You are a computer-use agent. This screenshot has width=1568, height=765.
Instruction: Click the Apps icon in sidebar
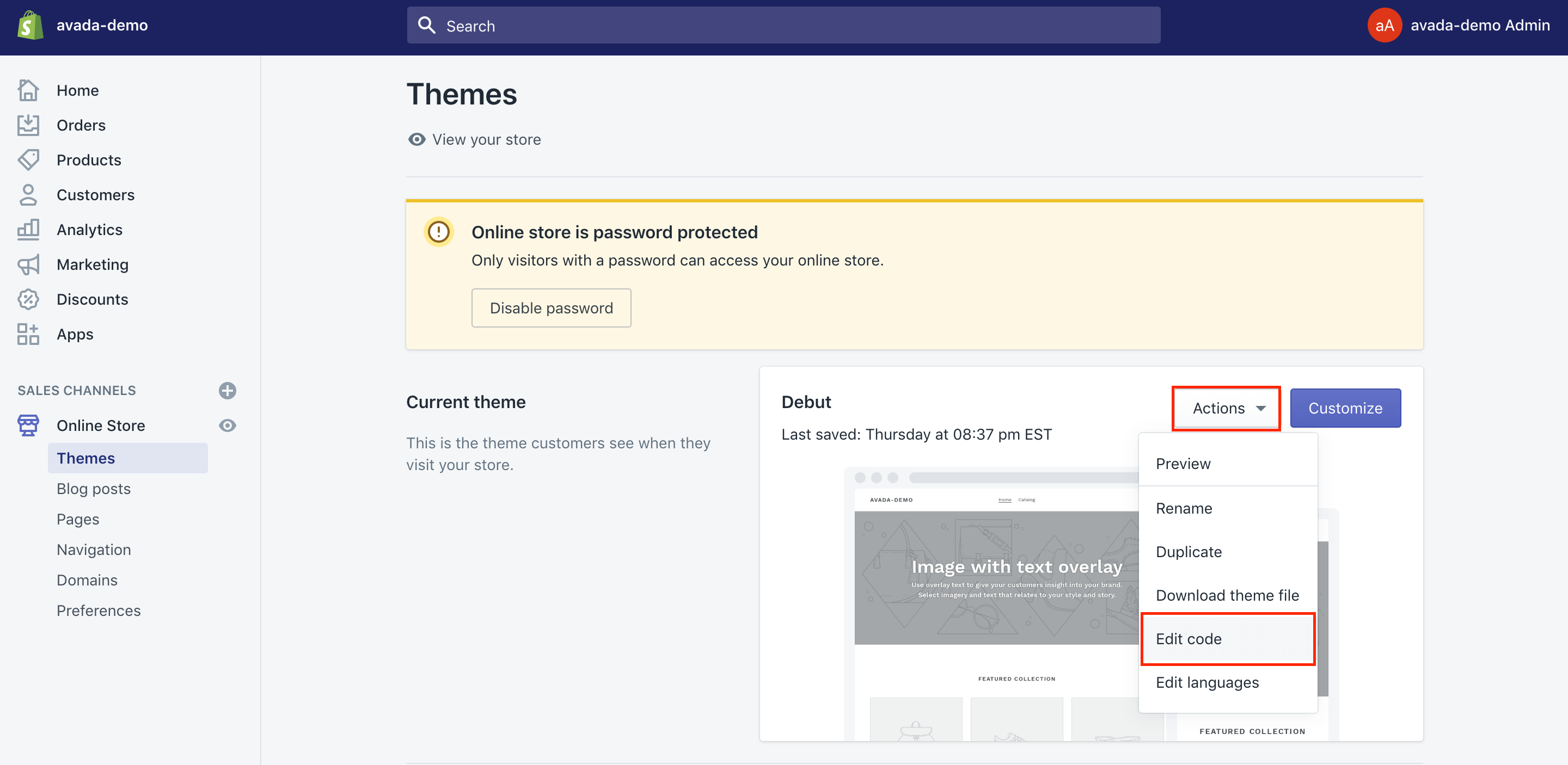point(28,333)
